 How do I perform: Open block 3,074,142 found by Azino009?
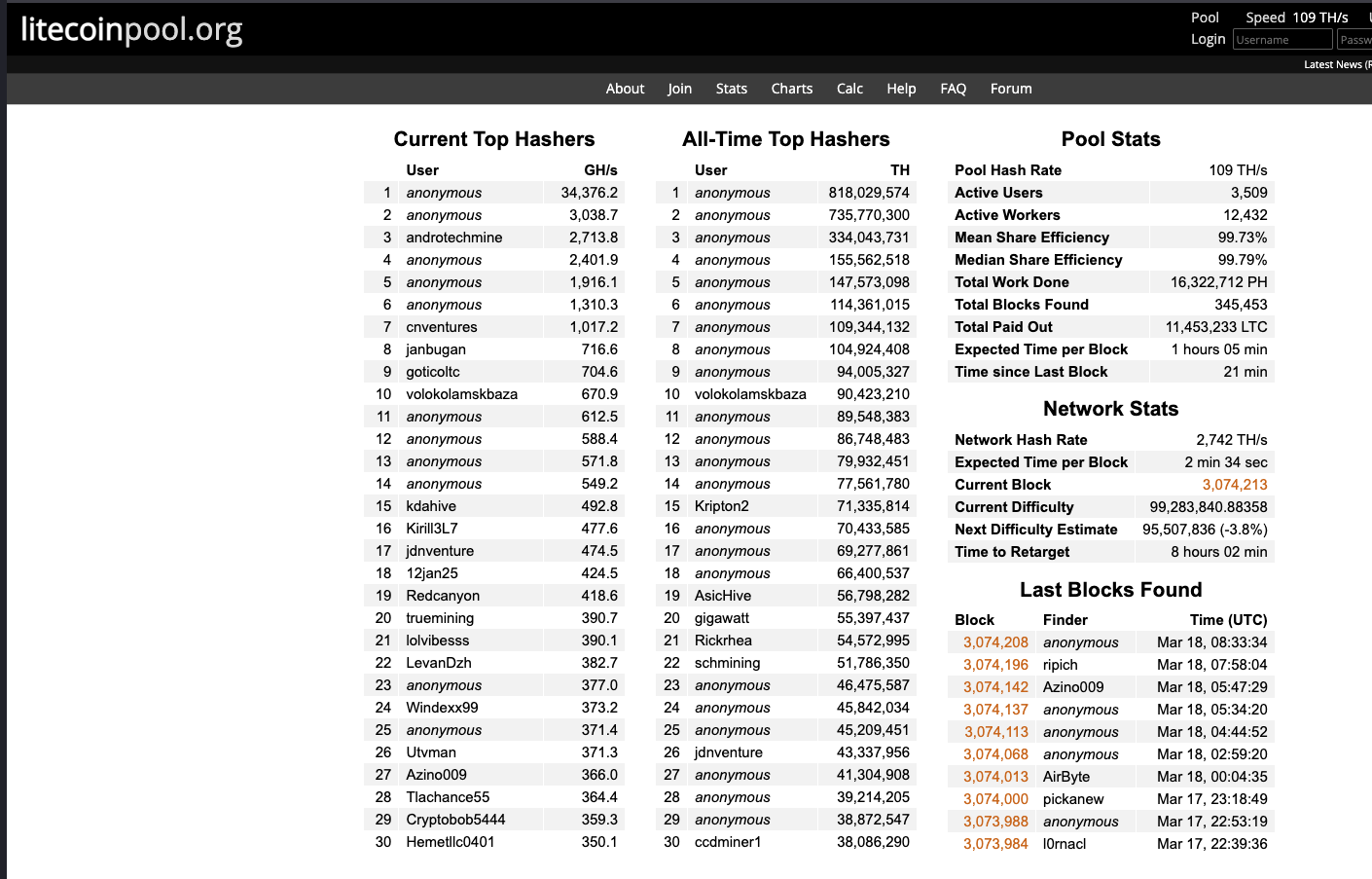pos(995,687)
